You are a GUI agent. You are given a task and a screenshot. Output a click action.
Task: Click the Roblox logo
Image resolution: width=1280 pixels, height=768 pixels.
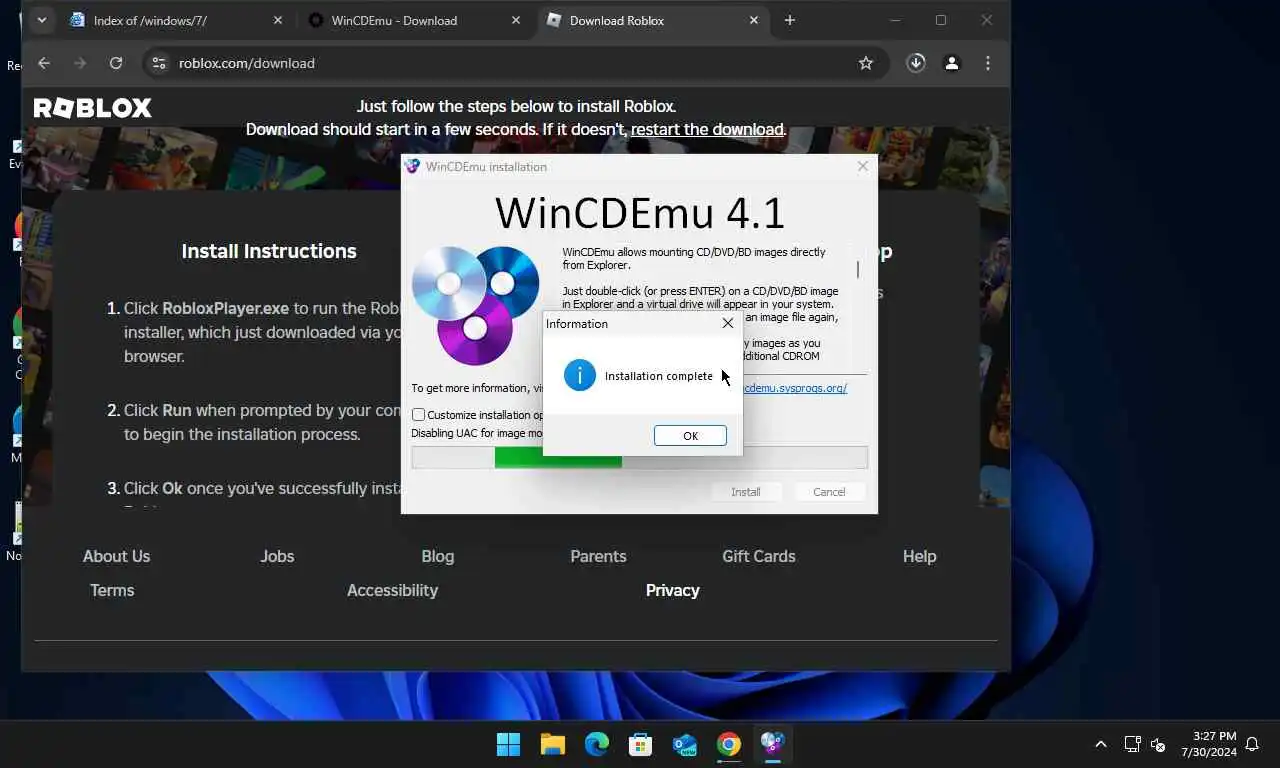tap(93, 108)
